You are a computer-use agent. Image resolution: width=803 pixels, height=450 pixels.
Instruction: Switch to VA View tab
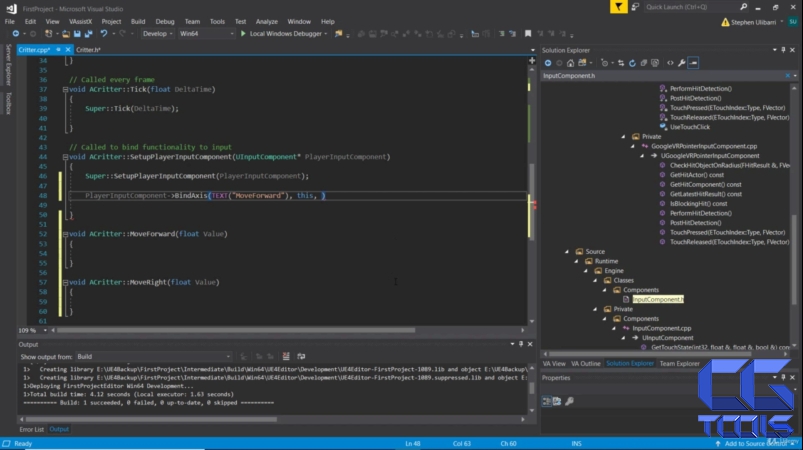pyautogui.click(x=554, y=363)
